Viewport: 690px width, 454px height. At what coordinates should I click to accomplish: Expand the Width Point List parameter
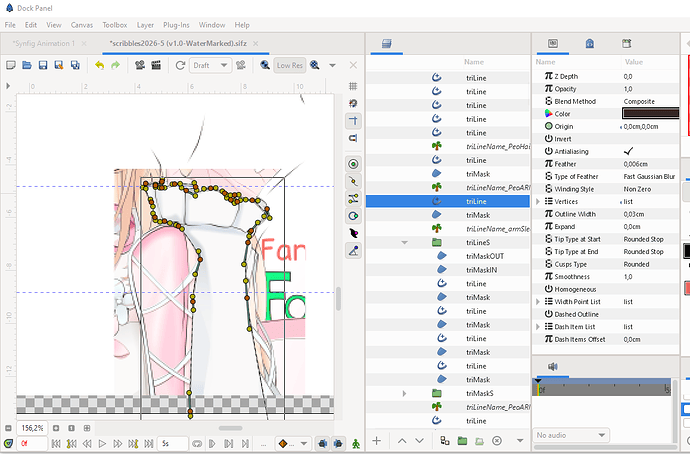538,302
